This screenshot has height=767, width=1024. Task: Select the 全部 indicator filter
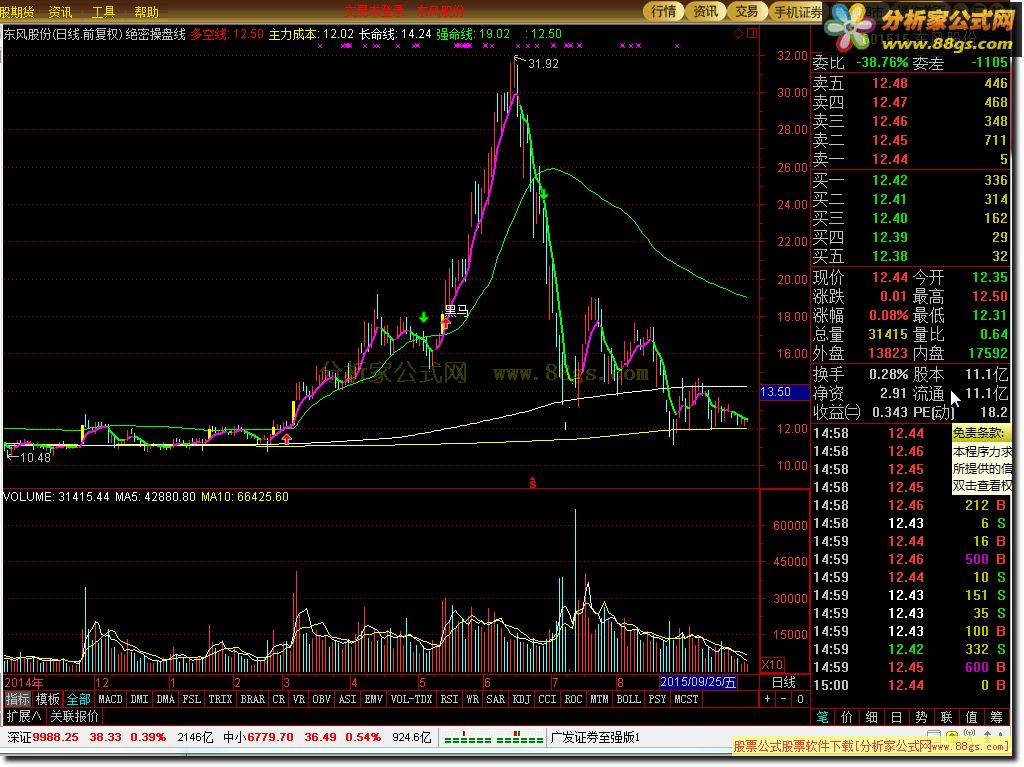pyautogui.click(x=78, y=699)
